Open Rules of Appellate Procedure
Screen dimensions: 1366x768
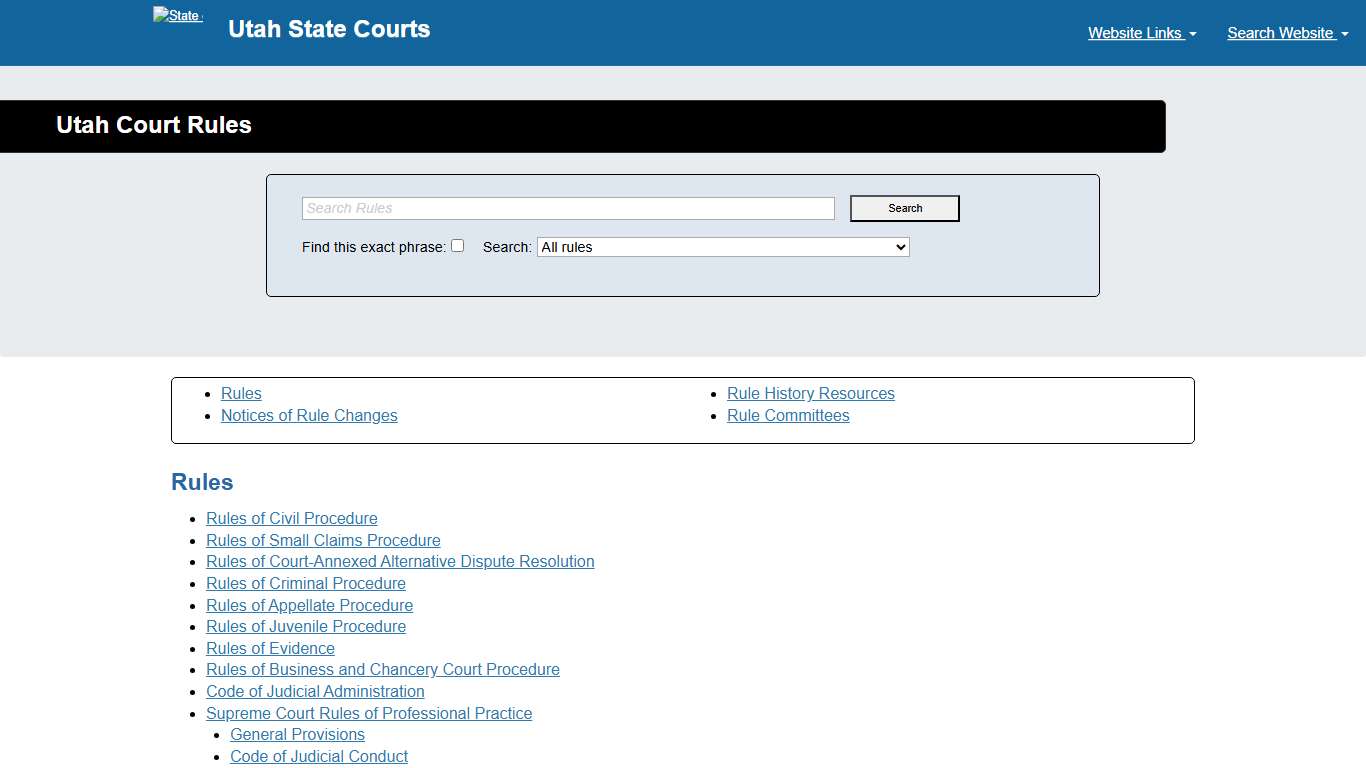309,606
